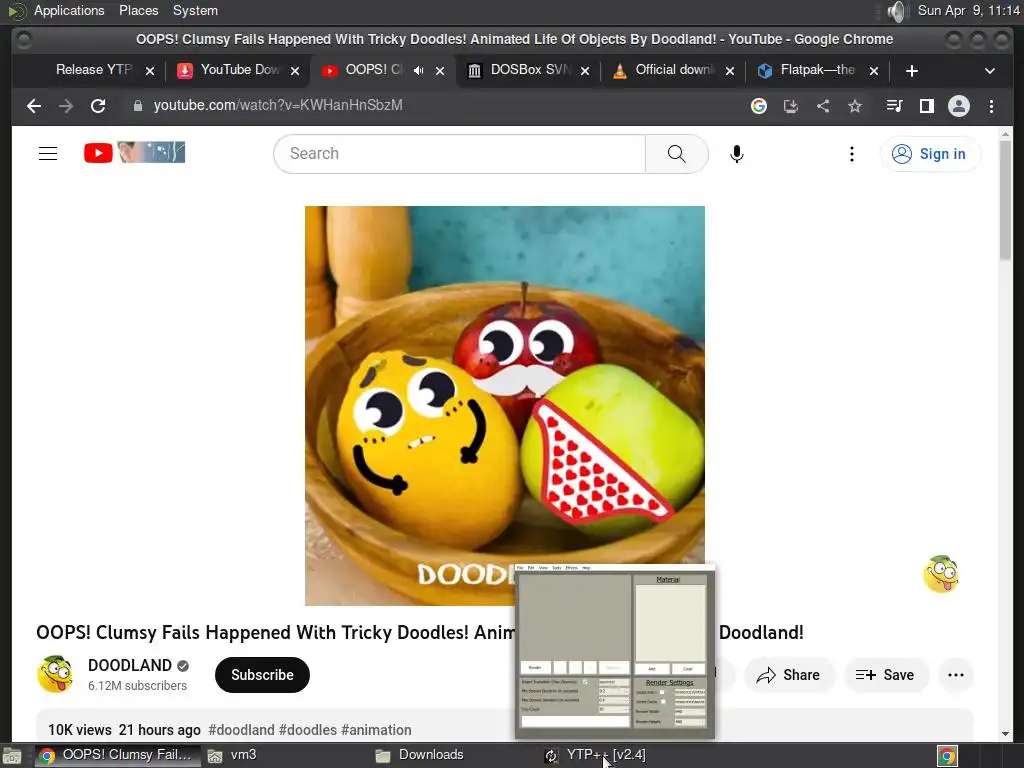This screenshot has height=768, width=1024.
Task: Click the install/download page icon in the address bar
Action: pyautogui.click(x=791, y=106)
